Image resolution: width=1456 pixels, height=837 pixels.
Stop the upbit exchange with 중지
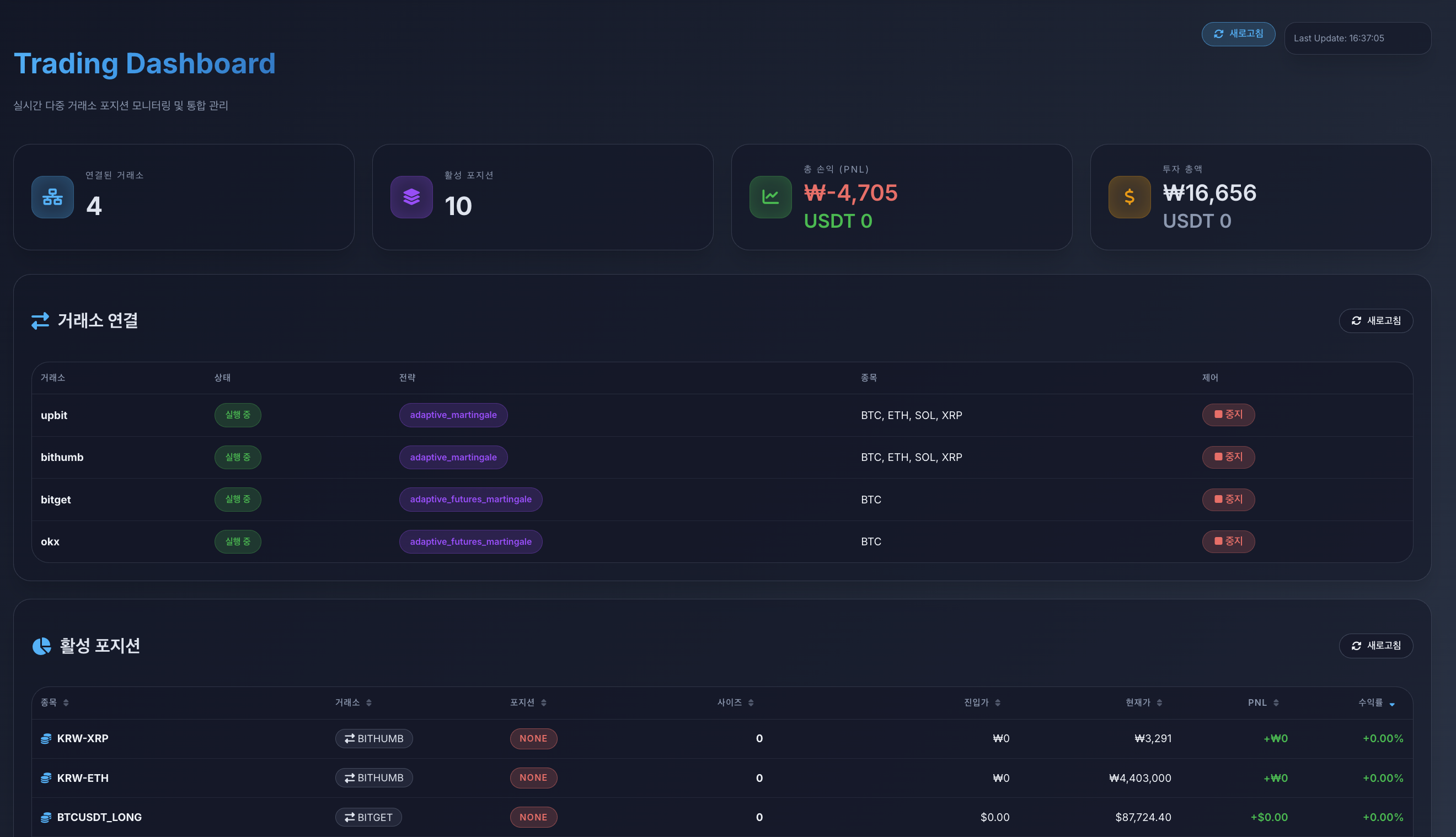pos(1228,415)
